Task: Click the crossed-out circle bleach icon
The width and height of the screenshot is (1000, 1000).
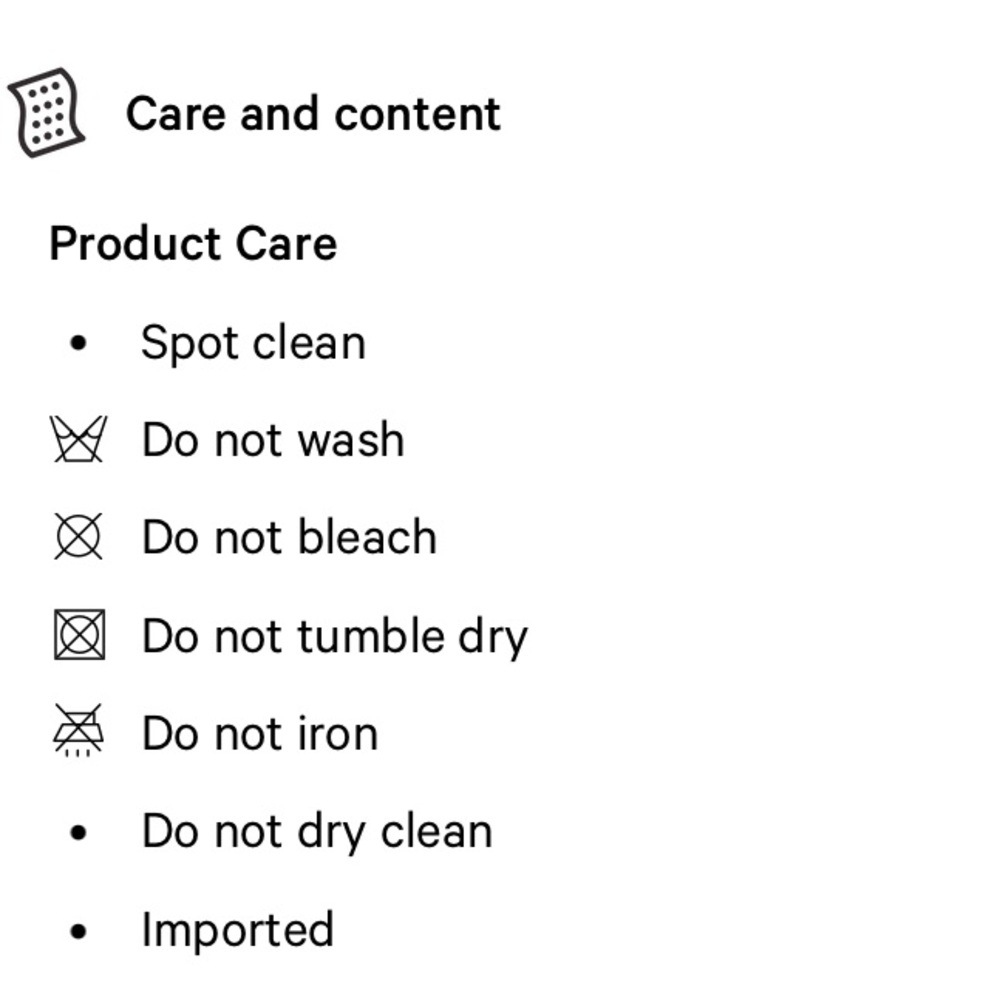Action: pos(79,537)
